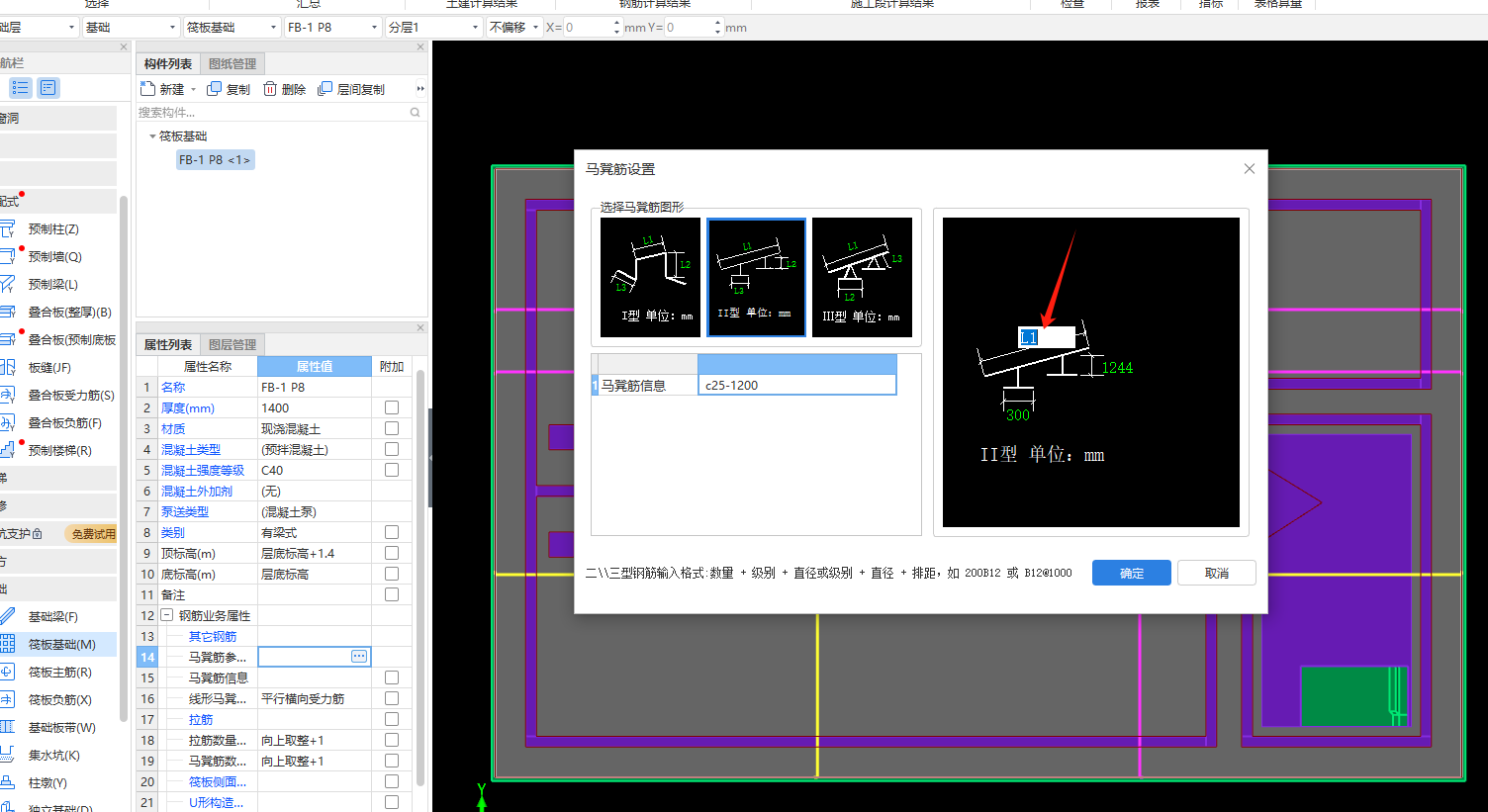Image resolution: width=1488 pixels, height=812 pixels.
Task: Switch to the 属性列表 tab
Action: tap(168, 345)
